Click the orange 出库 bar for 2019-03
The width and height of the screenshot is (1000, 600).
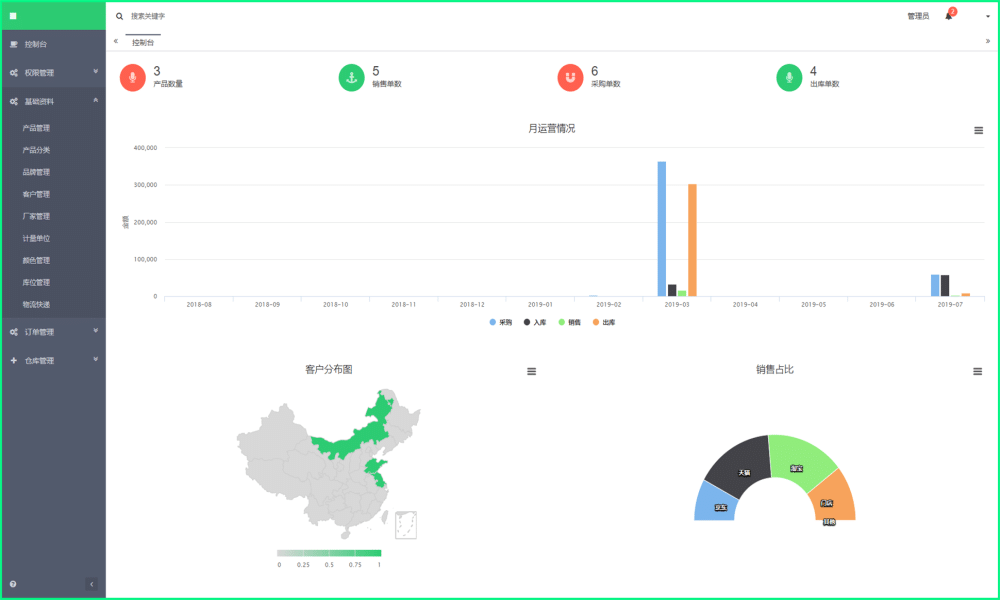tap(692, 240)
